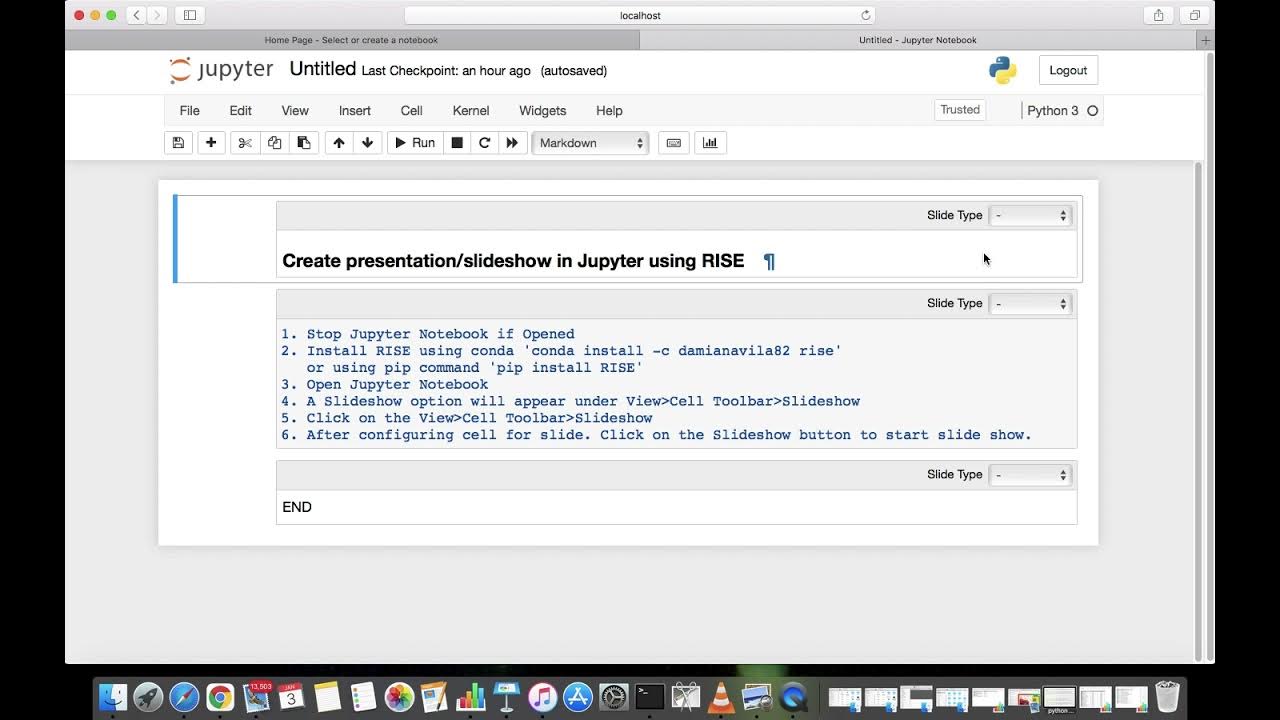Screen dimensions: 1280x720
Task: Open the Cell menu
Action: tap(411, 111)
